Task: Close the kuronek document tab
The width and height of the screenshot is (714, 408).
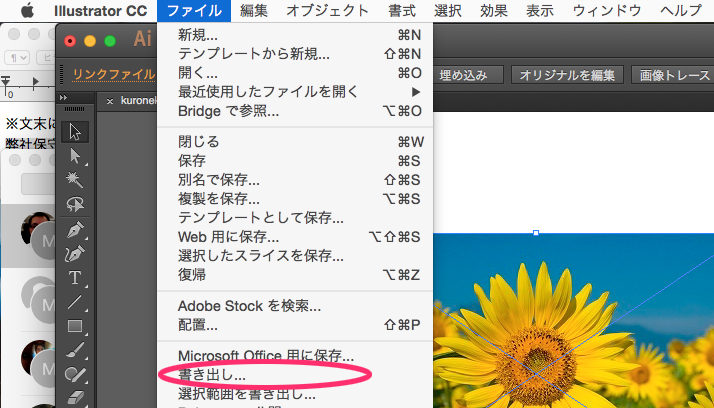Action: tap(109, 102)
